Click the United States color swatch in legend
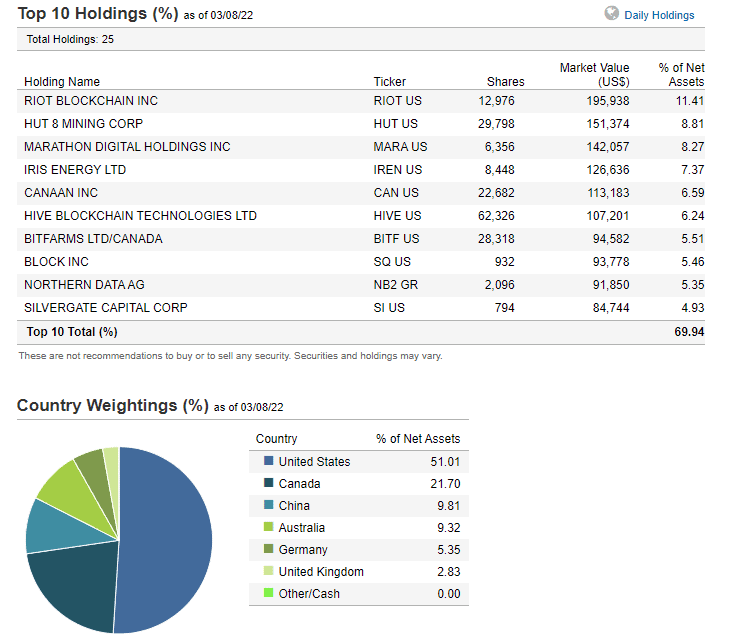This screenshot has width=743, height=638. pos(269,461)
